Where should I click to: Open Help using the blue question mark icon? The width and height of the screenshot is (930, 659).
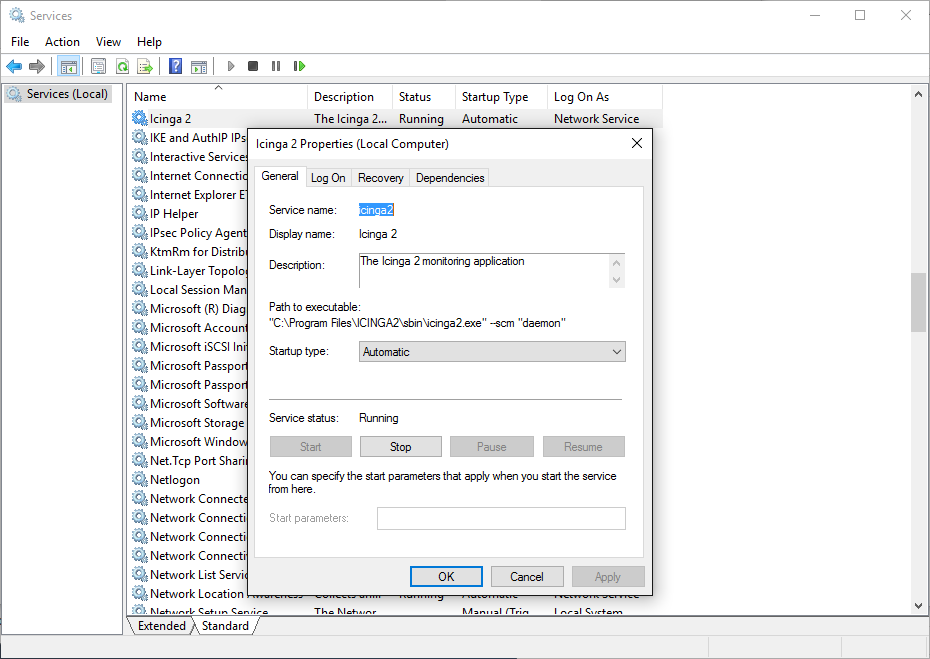point(173,66)
